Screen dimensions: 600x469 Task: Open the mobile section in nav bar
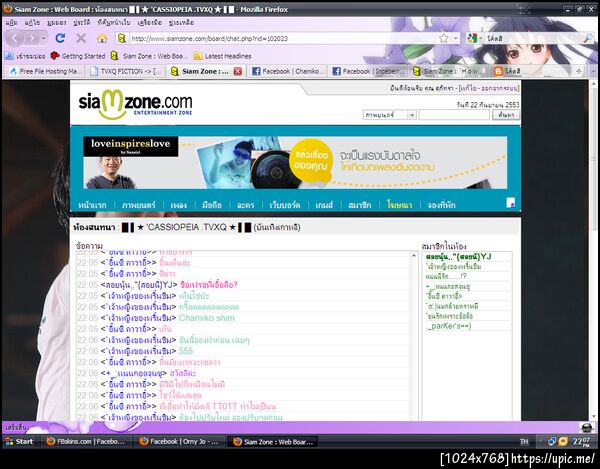(x=212, y=205)
